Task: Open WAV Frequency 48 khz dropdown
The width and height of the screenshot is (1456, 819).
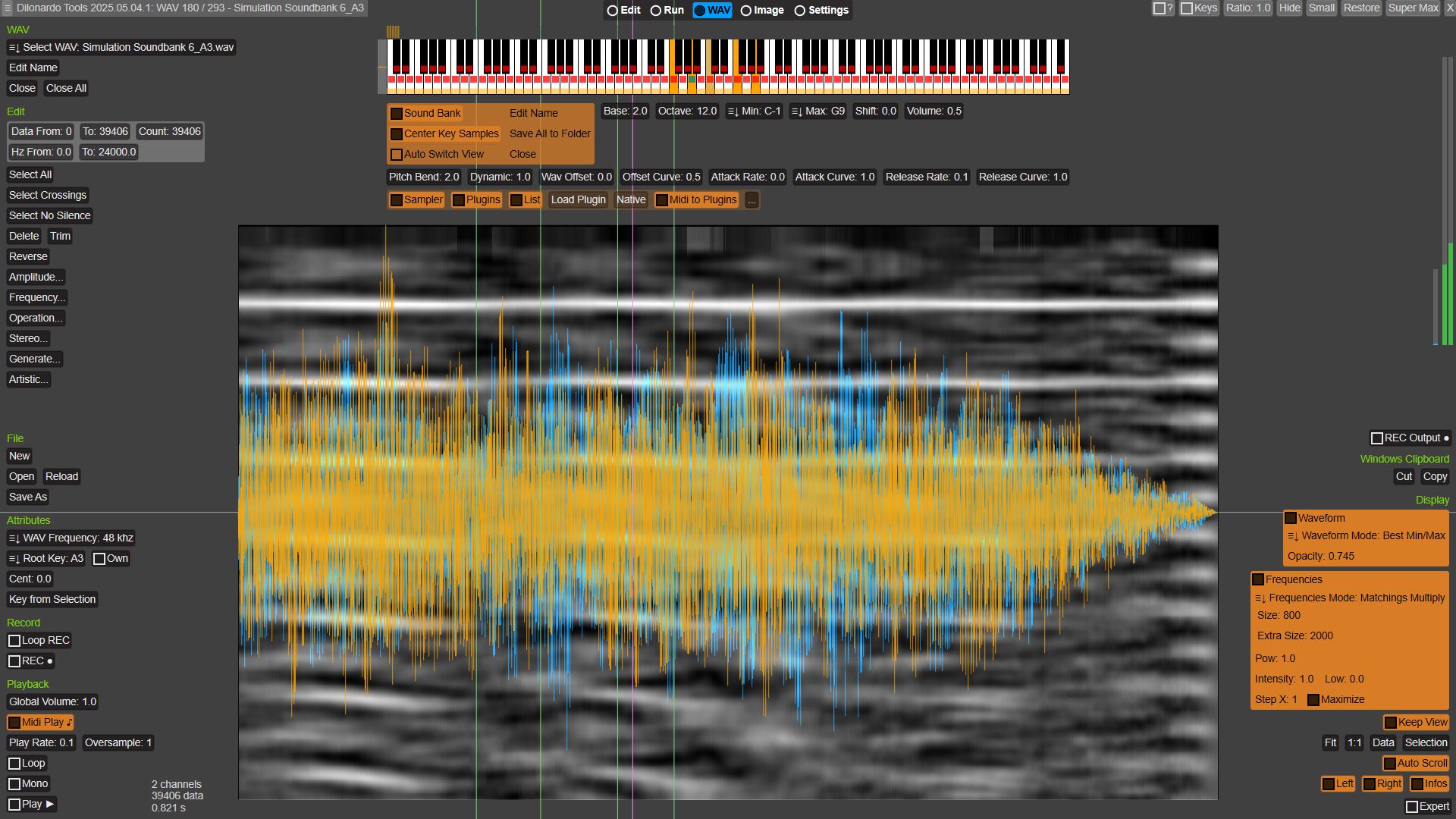Action: [71, 538]
